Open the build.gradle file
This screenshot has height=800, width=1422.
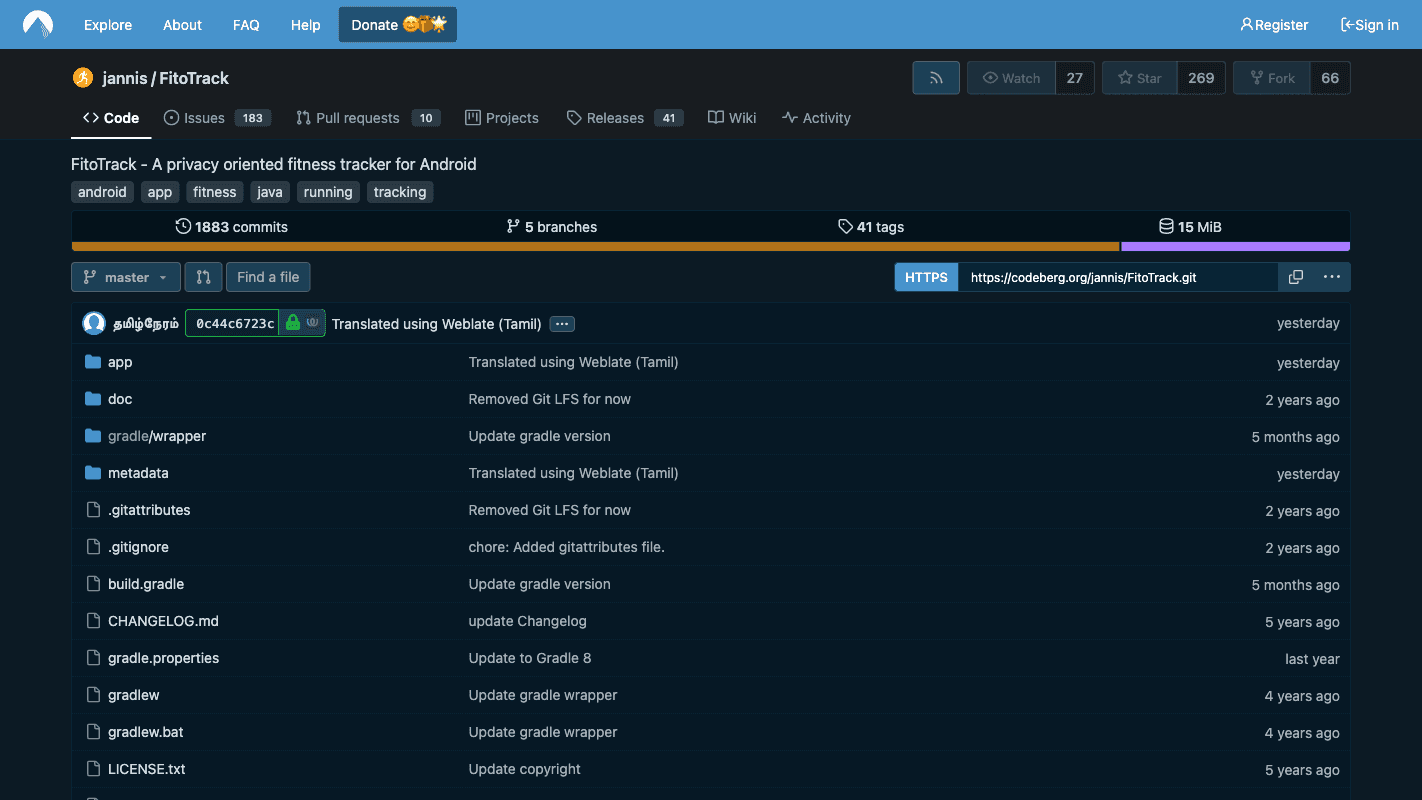pyautogui.click(x=146, y=584)
